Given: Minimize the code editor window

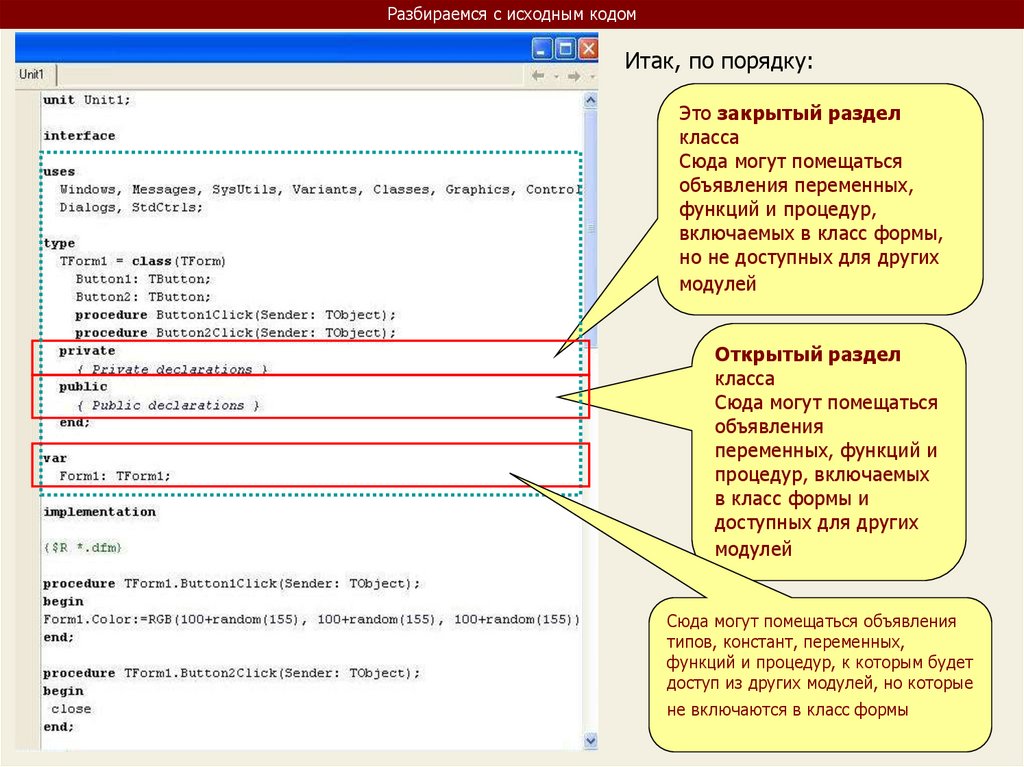Looking at the screenshot, I should [542, 49].
